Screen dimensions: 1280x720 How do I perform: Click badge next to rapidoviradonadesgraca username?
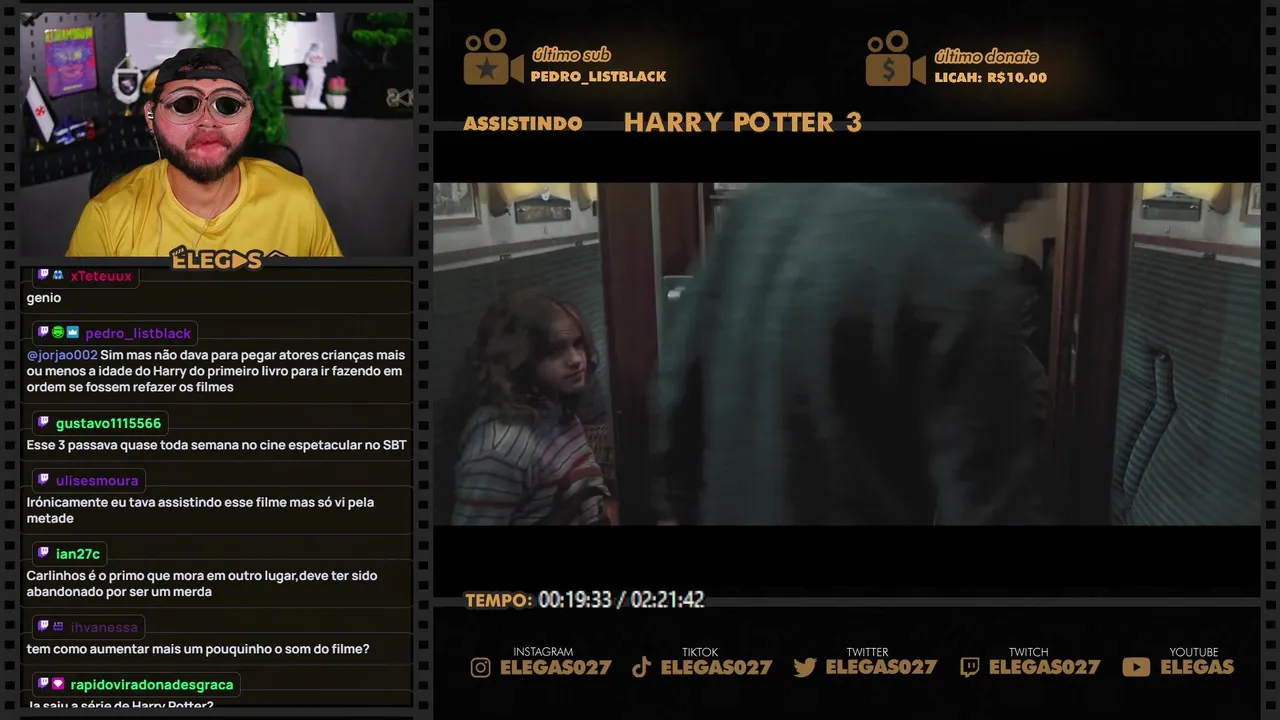tap(58, 684)
